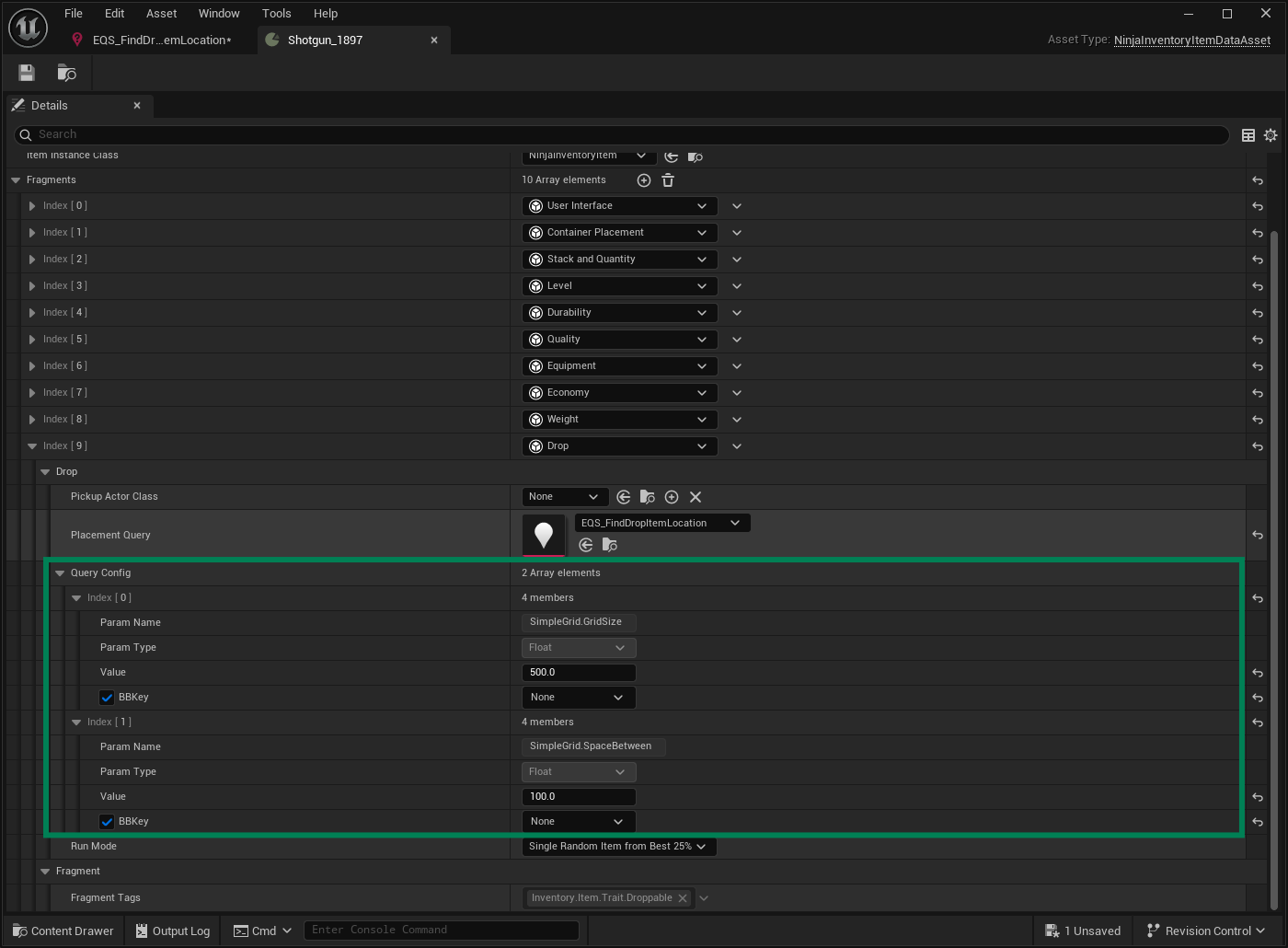Collapse the Query Config section
1288x948 pixels.
60,573
